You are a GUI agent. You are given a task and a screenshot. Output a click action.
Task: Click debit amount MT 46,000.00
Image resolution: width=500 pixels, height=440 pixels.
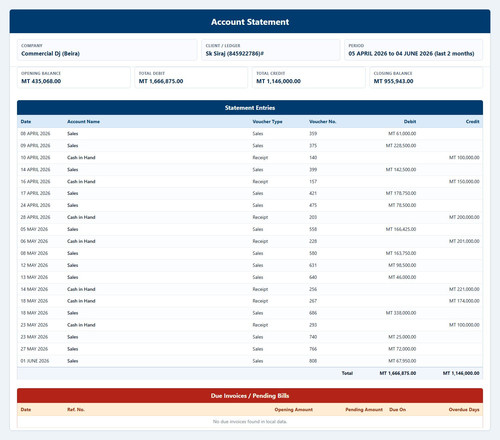click(x=402, y=277)
